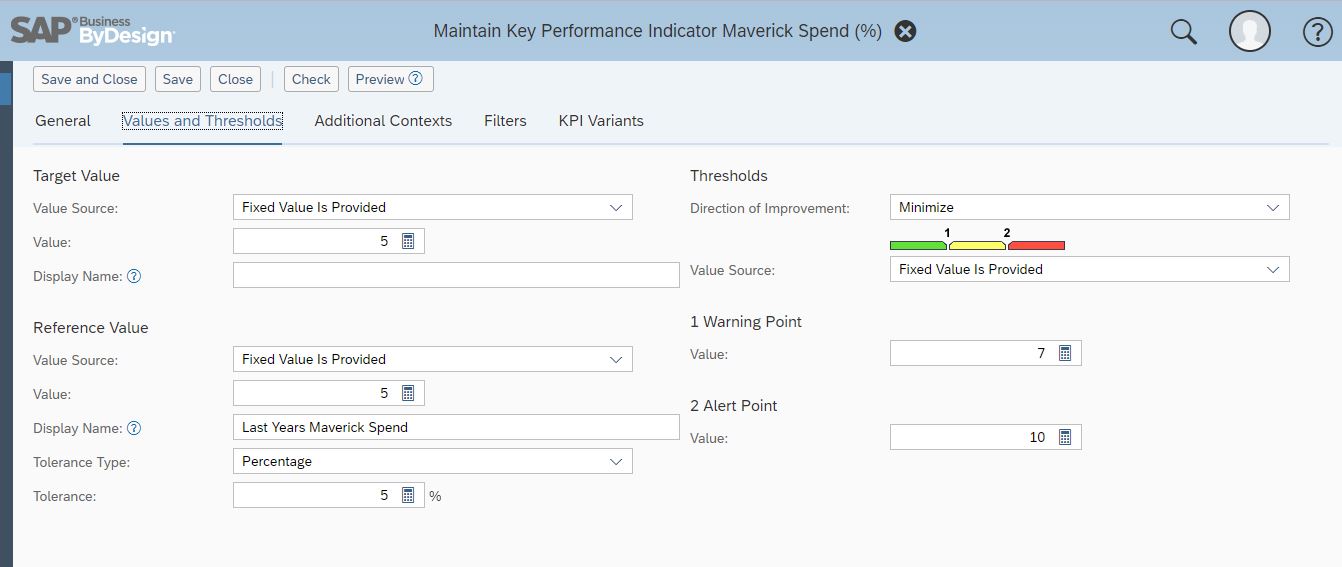This screenshot has height=567, width=1342.
Task: Click the Check button
Action: [x=311, y=79]
